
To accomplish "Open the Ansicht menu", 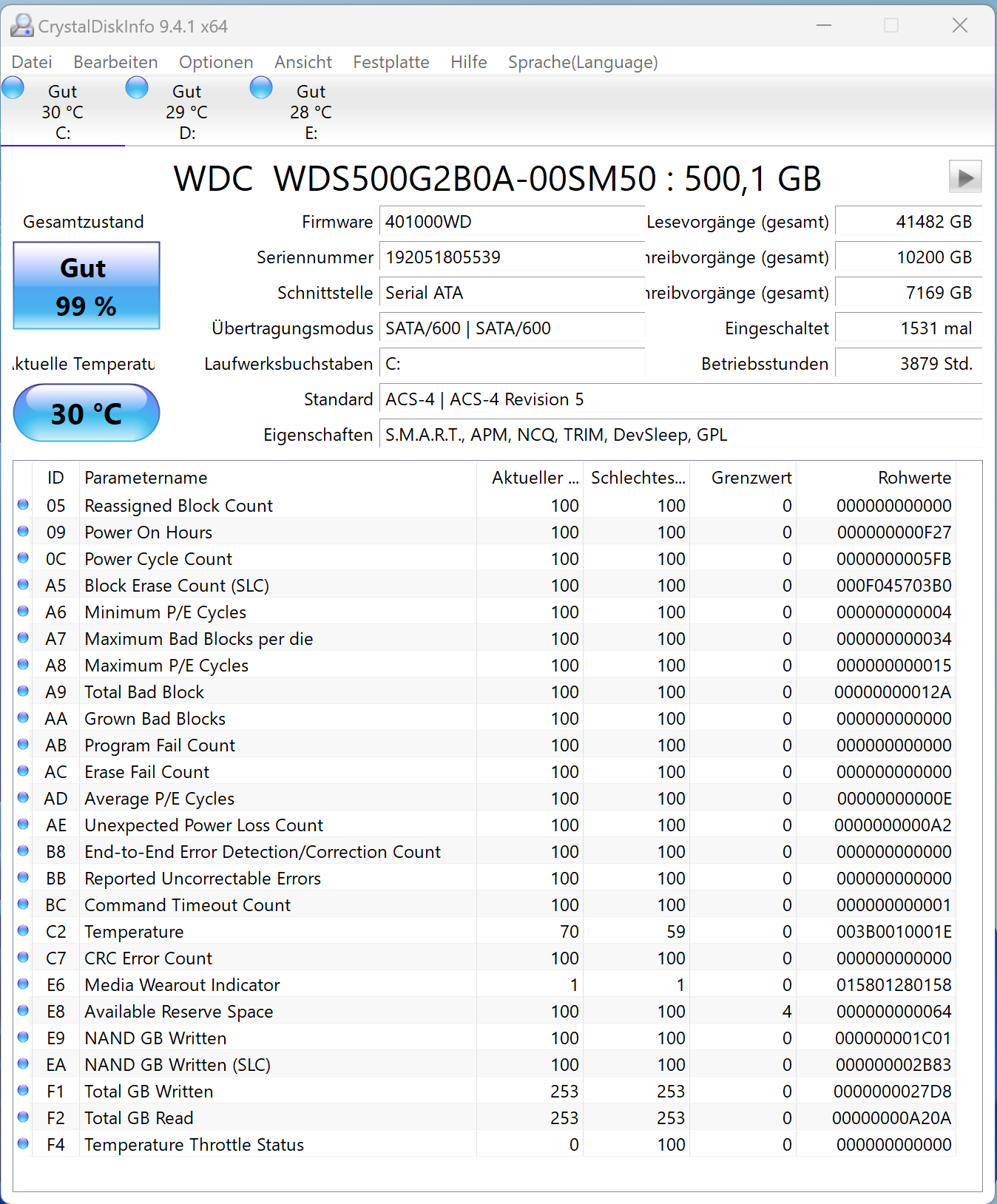I will click(303, 62).
